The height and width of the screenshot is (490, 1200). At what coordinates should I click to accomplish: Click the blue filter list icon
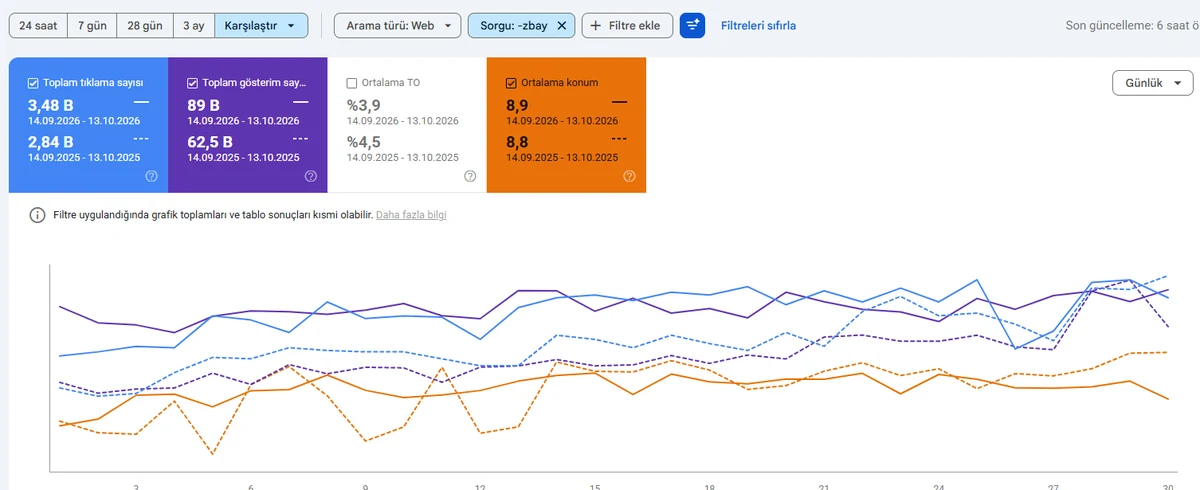692,25
